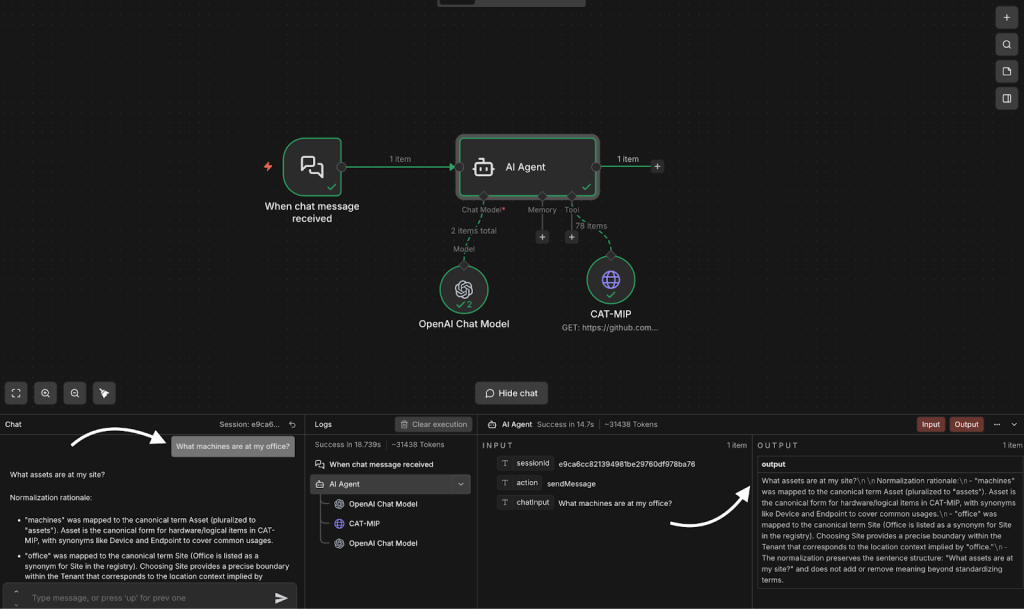Click the Input toggle in logs panel
Screen dimensions: 1024x609
click(930, 424)
